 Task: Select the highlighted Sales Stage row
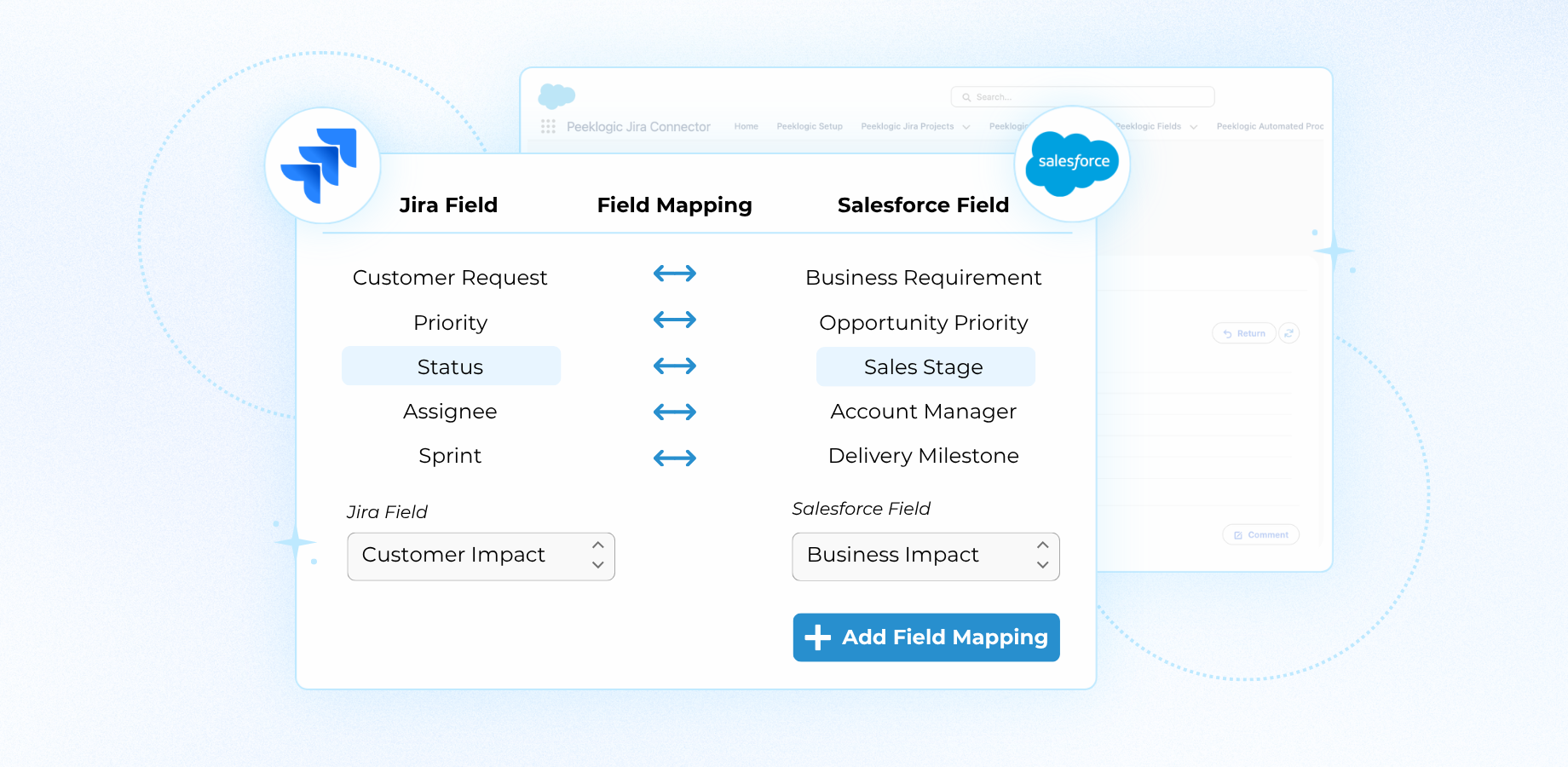(x=925, y=366)
